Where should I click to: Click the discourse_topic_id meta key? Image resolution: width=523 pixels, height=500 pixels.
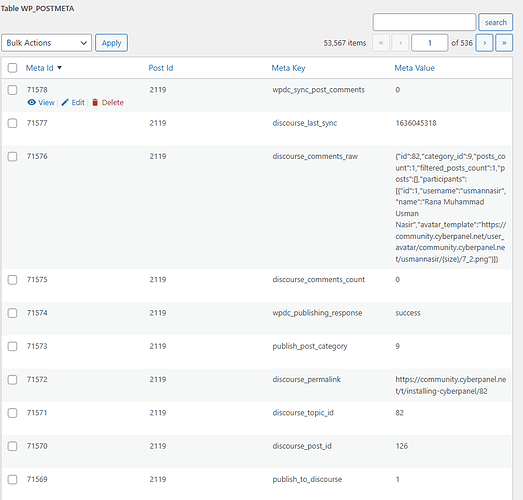pyautogui.click(x=303, y=413)
